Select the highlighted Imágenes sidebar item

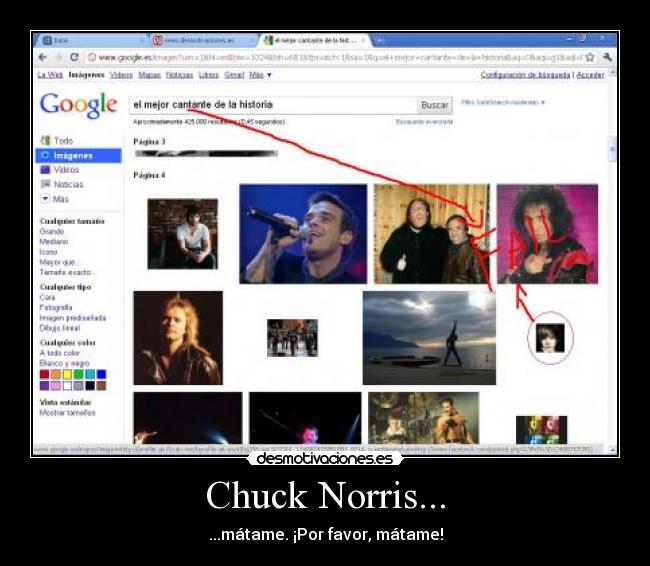click(x=79, y=155)
